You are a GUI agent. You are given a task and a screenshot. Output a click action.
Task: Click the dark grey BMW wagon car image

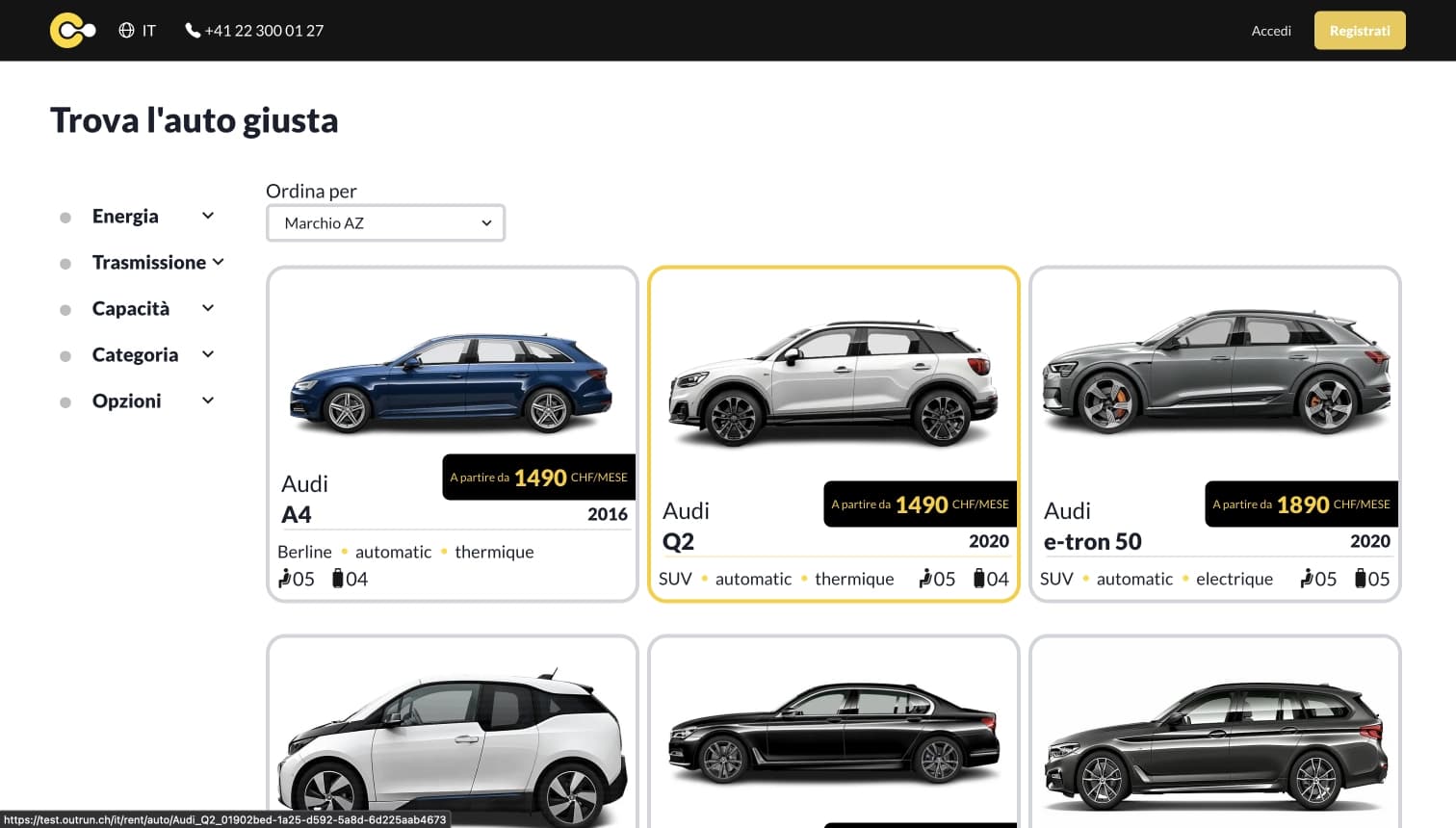(x=1215, y=746)
